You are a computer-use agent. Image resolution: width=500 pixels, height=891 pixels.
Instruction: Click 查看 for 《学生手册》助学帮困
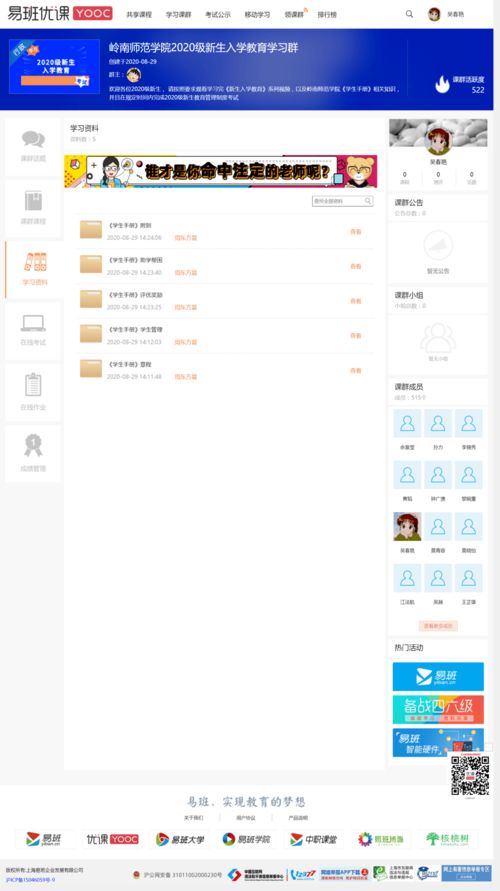point(356,267)
